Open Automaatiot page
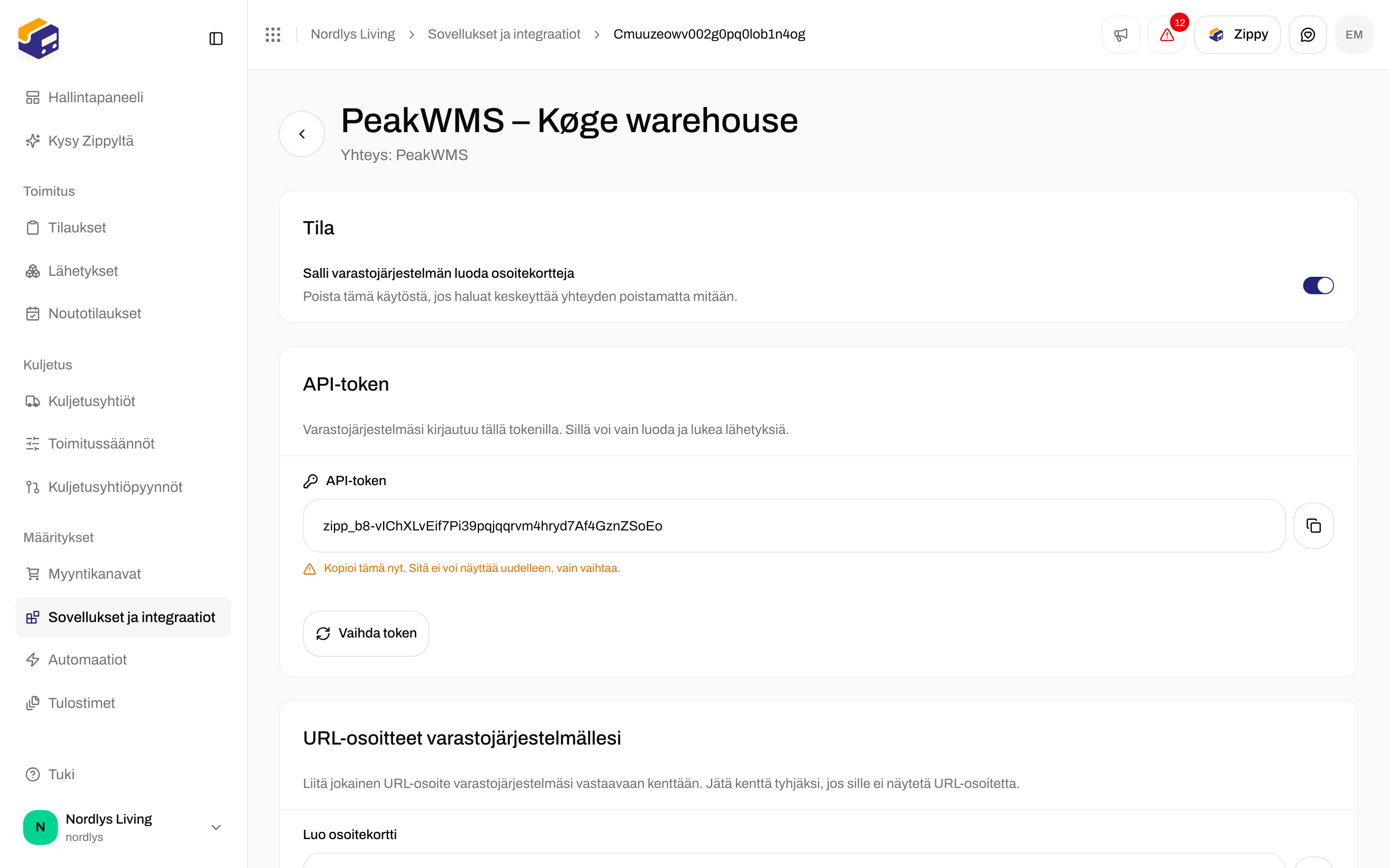 pos(123,660)
